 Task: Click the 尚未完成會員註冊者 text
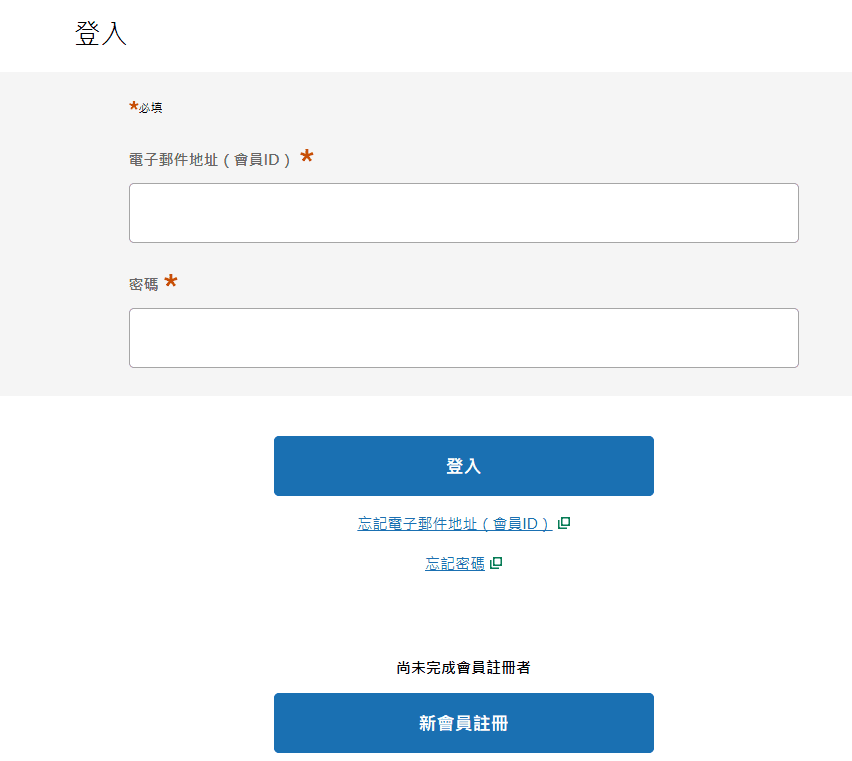[x=463, y=667]
